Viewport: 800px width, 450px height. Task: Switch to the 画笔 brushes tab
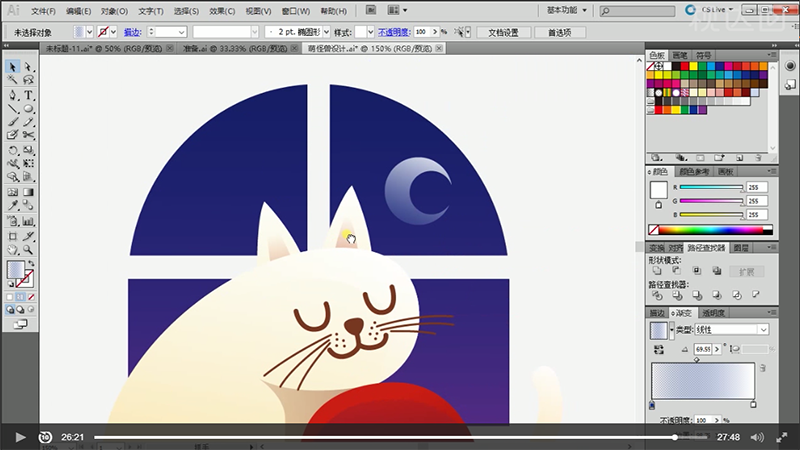680,55
